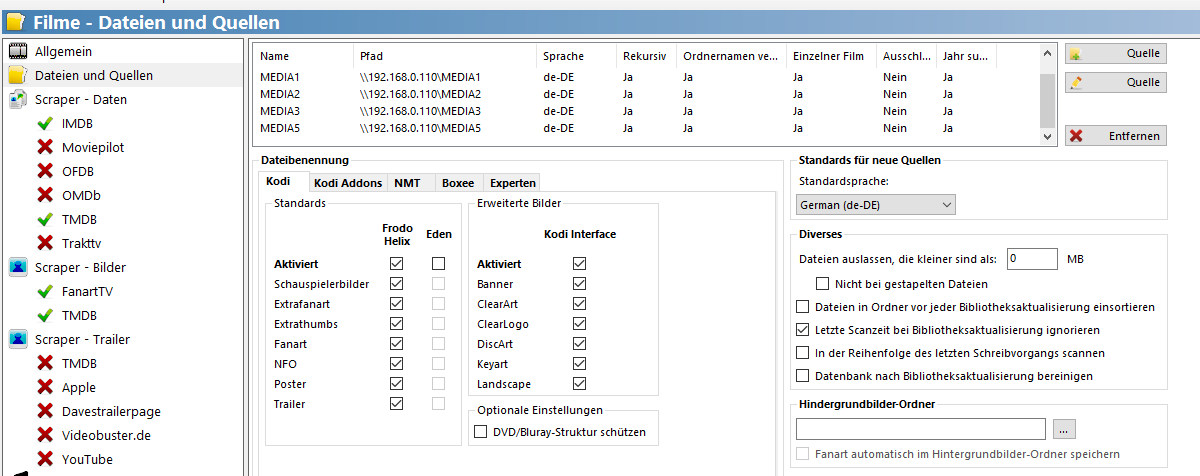Click the sources list scroll-down arrow
This screenshot has height=476, width=1200.
click(x=1047, y=136)
